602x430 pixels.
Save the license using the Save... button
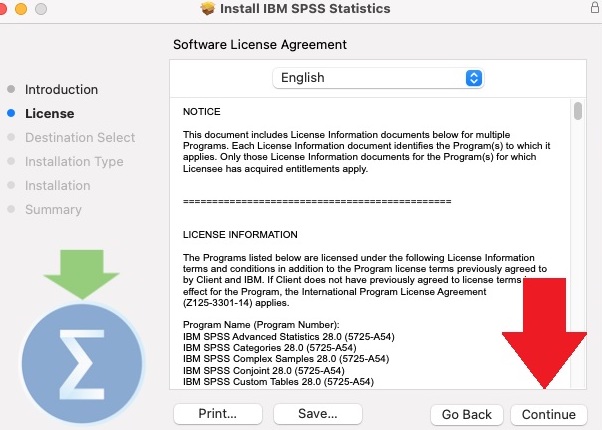pos(317,414)
